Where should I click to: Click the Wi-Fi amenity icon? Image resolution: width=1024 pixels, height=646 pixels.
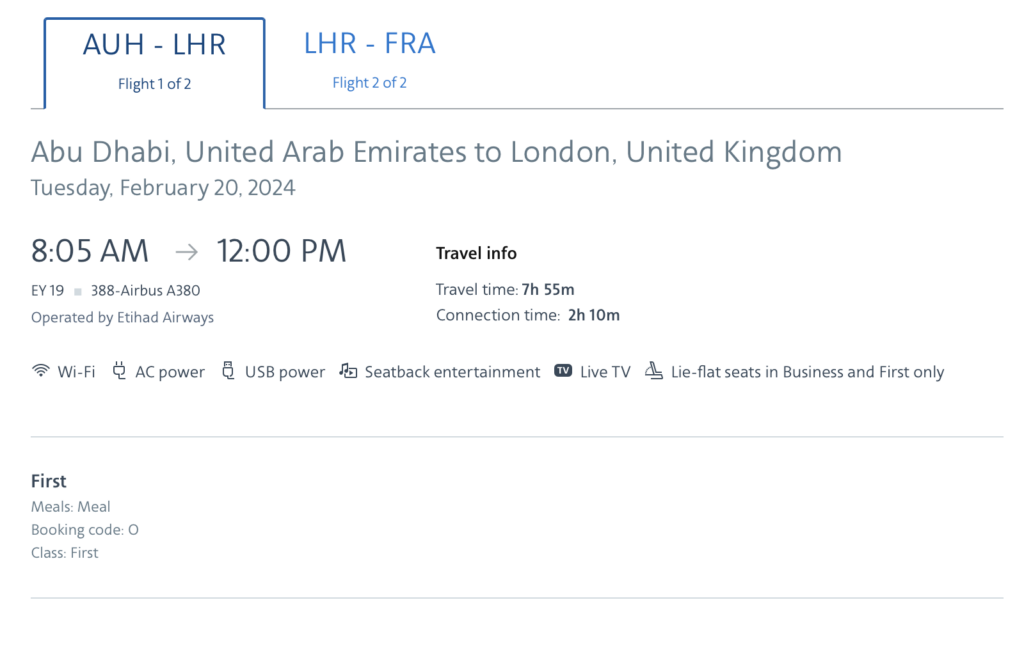click(41, 371)
